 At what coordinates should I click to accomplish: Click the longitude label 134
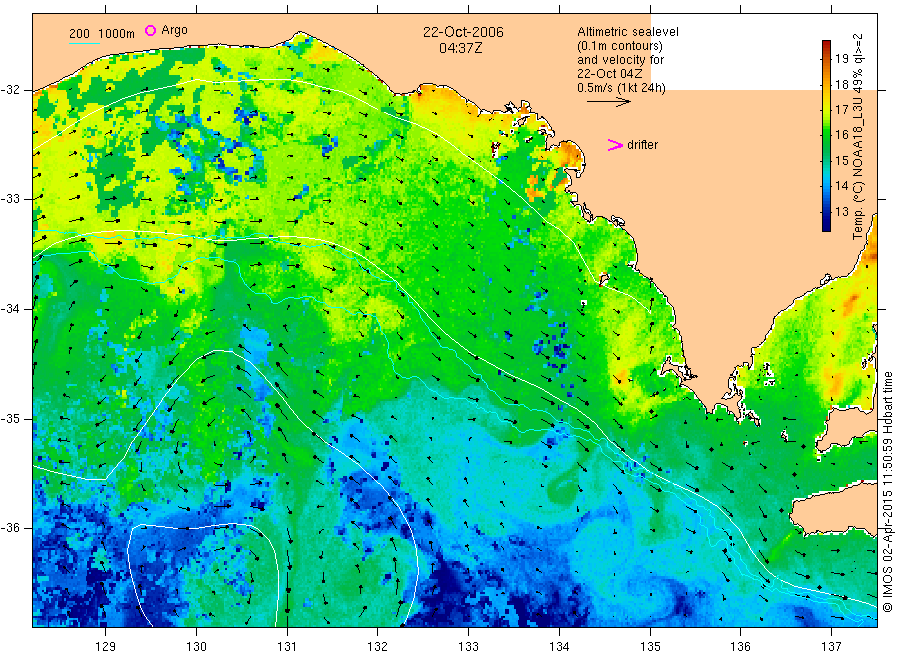point(559,646)
